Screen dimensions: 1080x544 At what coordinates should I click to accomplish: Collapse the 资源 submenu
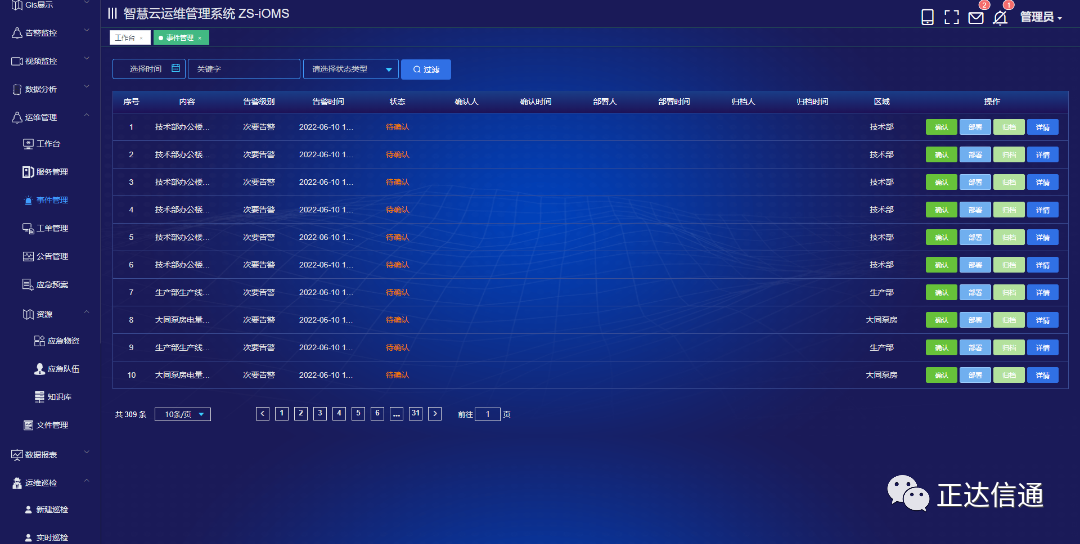point(55,314)
